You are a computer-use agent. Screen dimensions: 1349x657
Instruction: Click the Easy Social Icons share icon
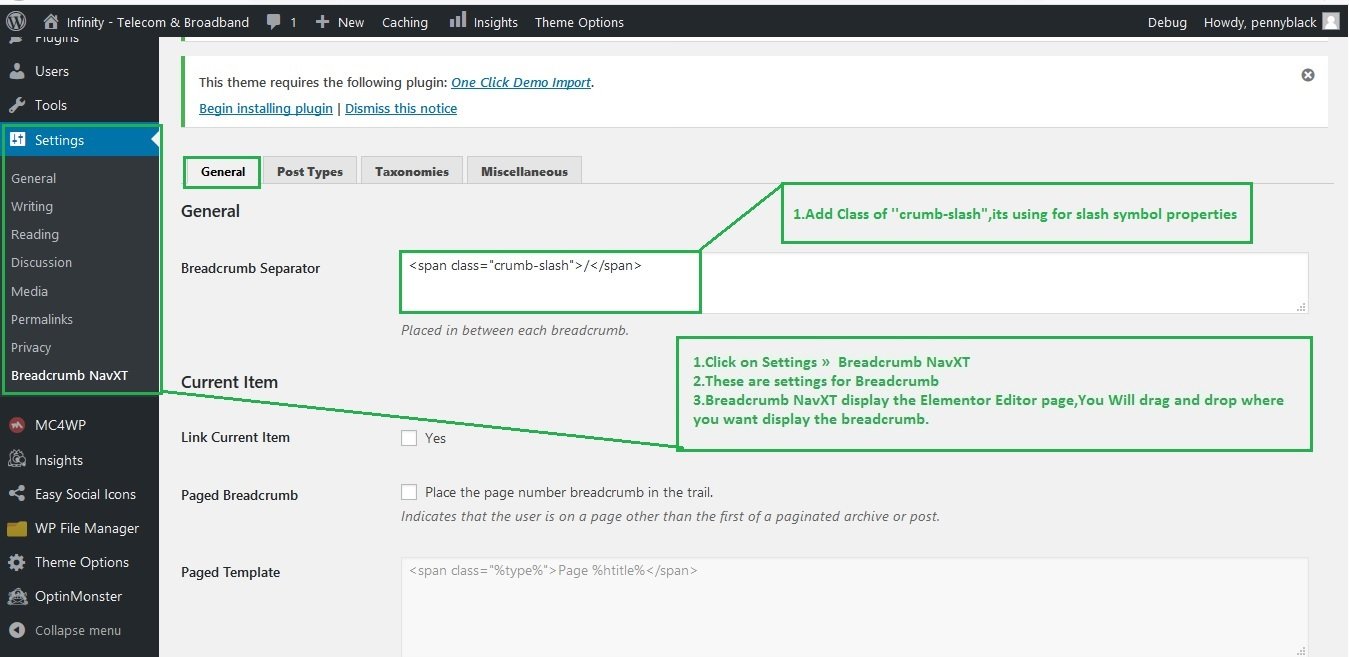[x=17, y=494]
